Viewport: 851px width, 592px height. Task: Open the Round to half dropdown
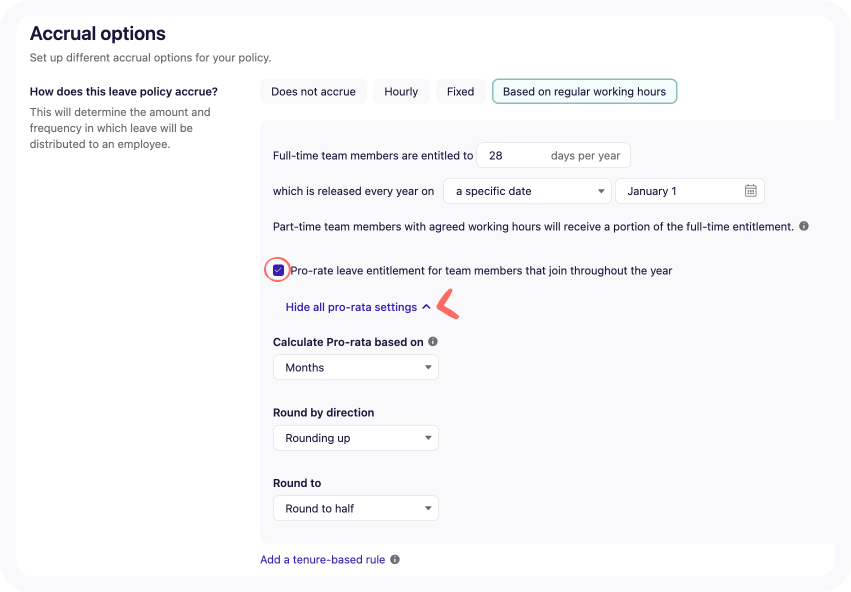pyautogui.click(x=355, y=508)
